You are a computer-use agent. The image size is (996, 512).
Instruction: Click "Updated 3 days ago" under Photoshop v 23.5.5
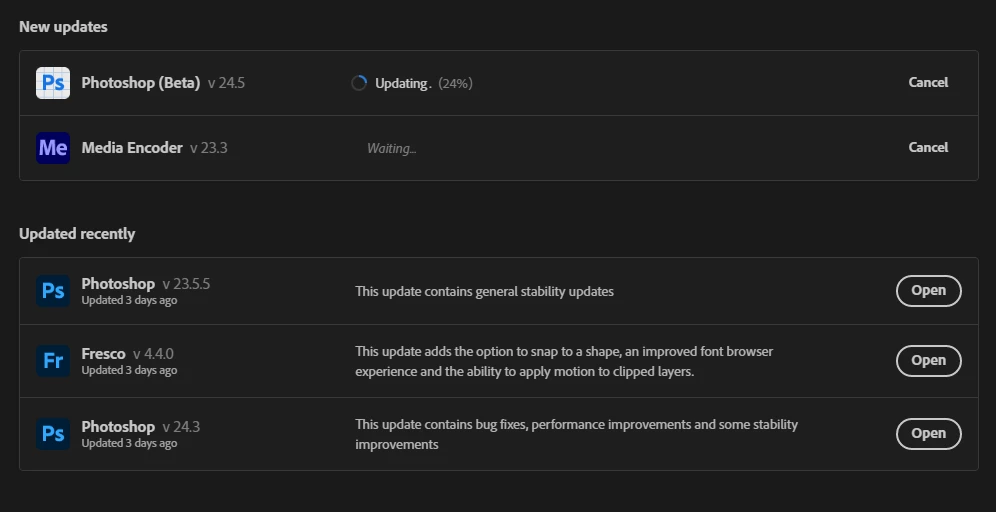pyautogui.click(x=129, y=300)
